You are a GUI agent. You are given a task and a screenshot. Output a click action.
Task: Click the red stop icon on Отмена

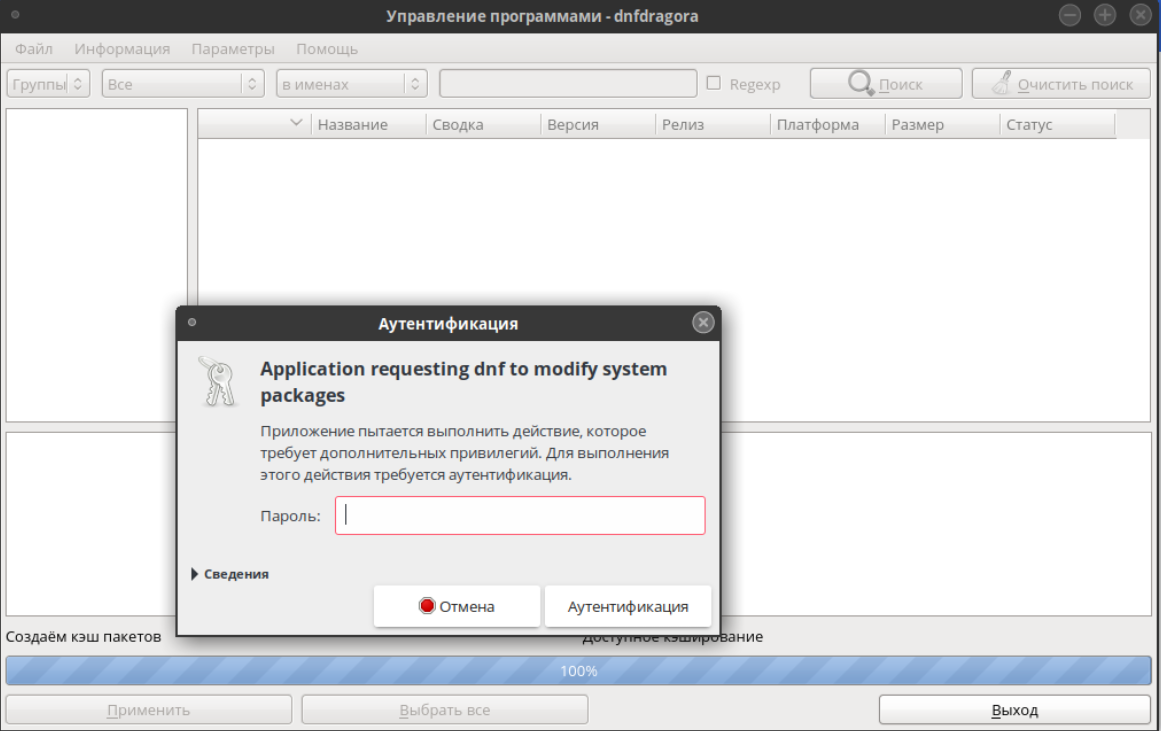[x=427, y=606]
